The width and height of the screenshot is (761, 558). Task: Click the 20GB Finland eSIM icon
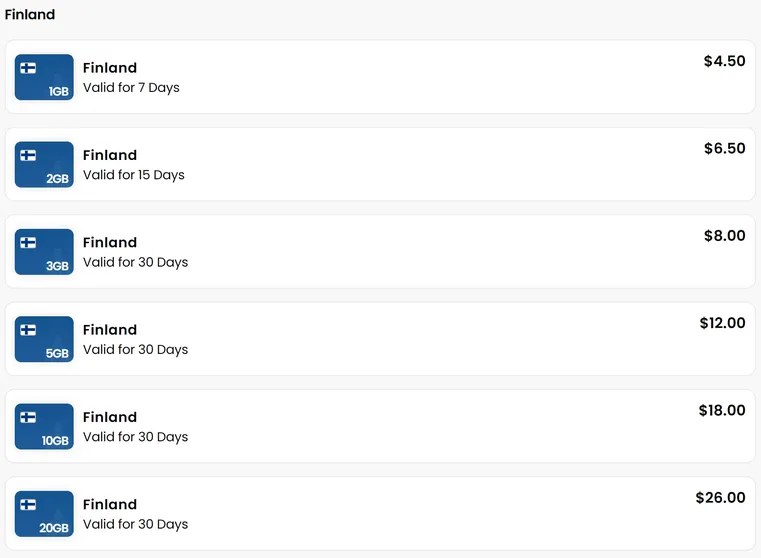44,514
